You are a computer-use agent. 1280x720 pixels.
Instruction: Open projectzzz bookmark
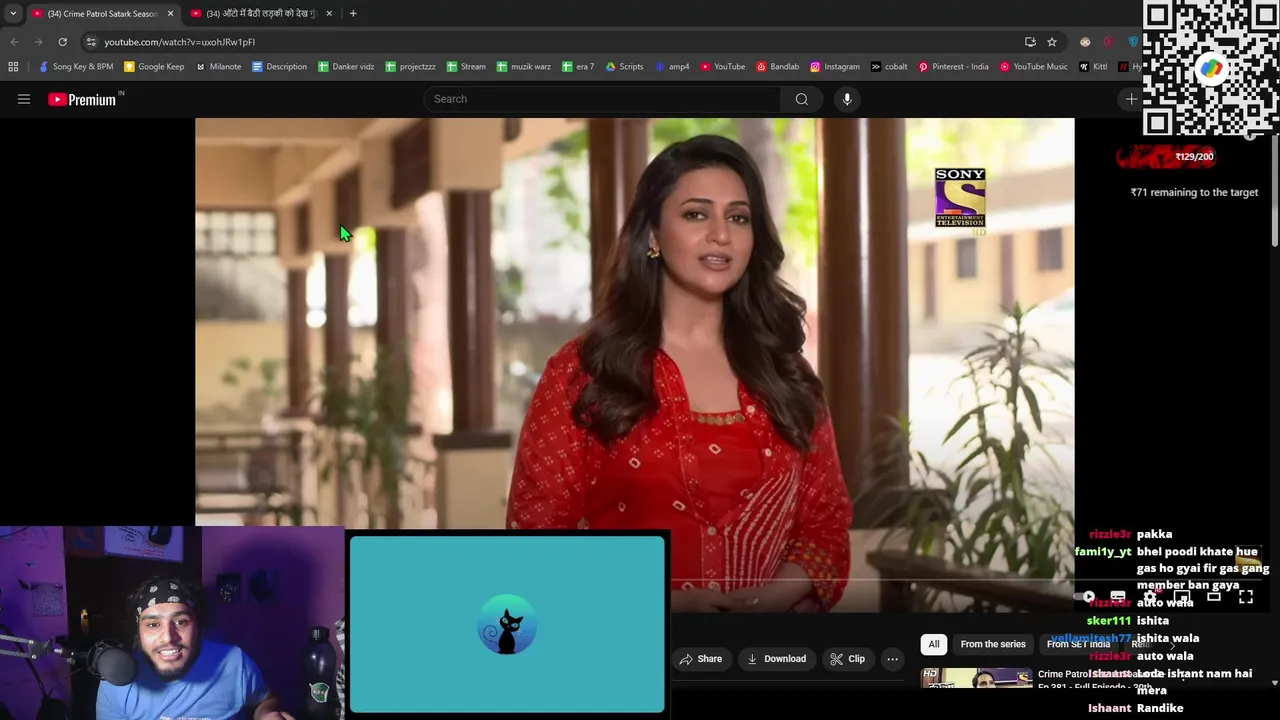(410, 67)
